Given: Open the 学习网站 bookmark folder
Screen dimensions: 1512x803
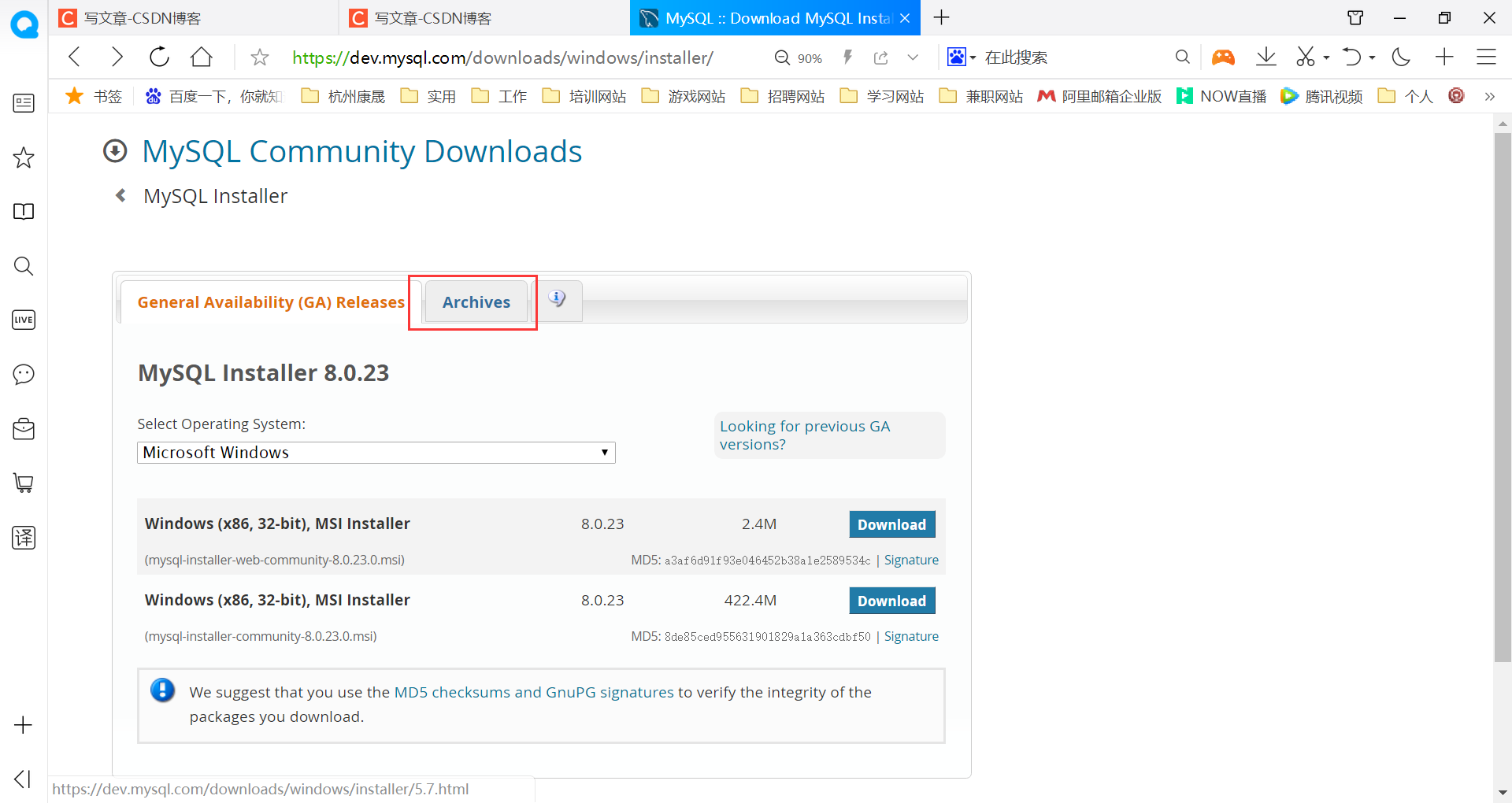Looking at the screenshot, I should (x=882, y=96).
